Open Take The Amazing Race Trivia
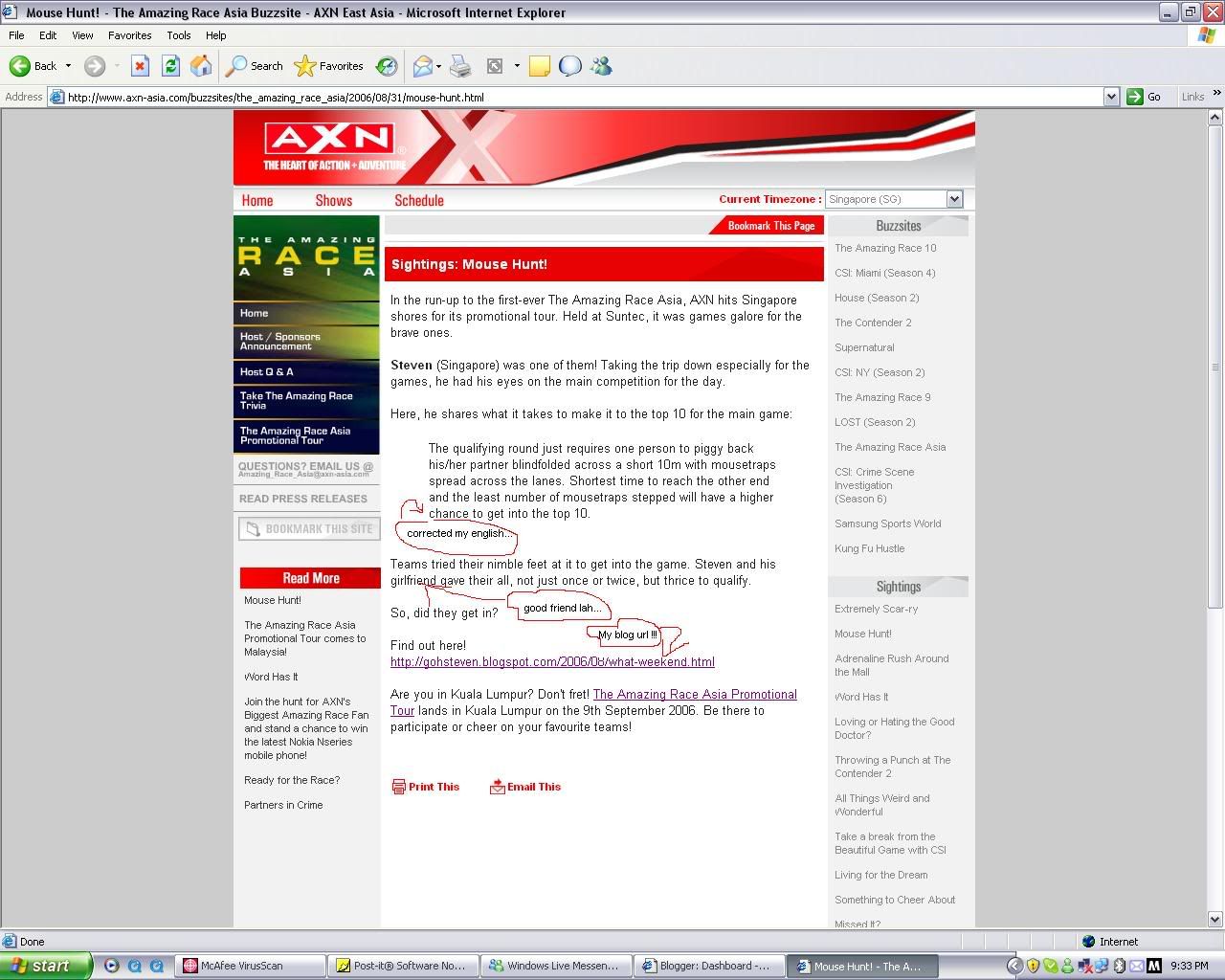 click(306, 400)
